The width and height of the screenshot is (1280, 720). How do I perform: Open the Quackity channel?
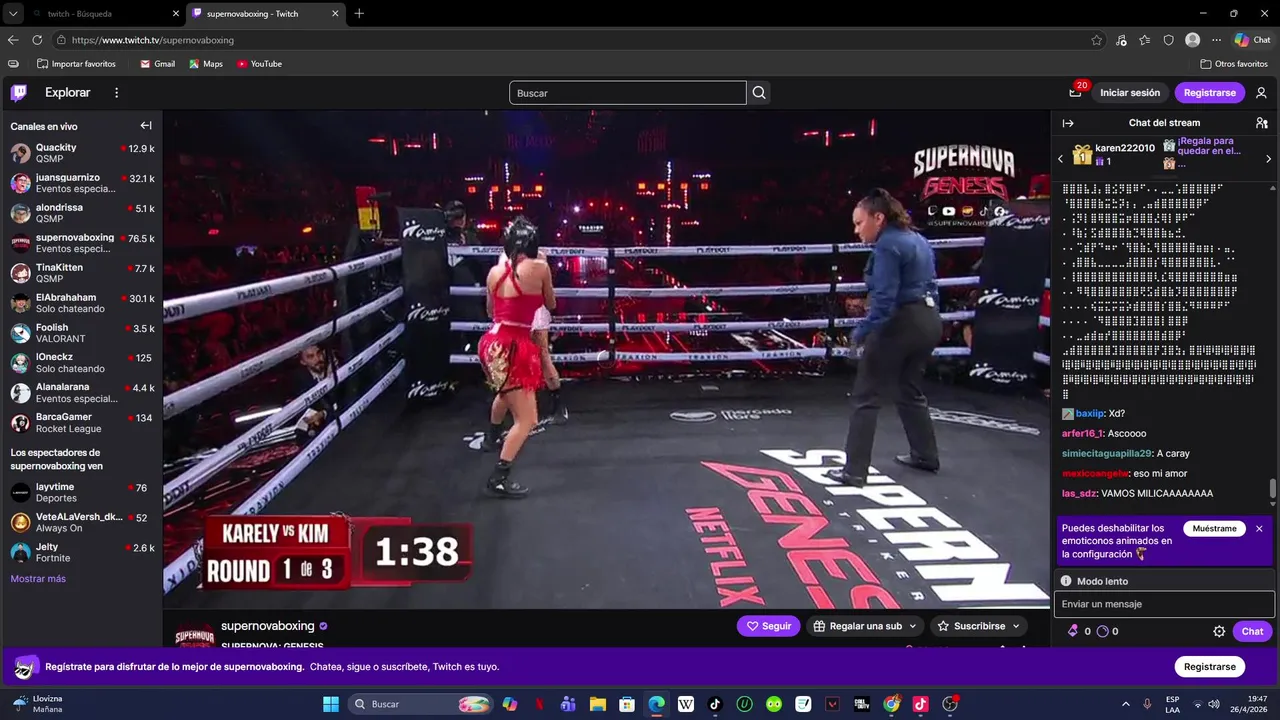point(82,153)
